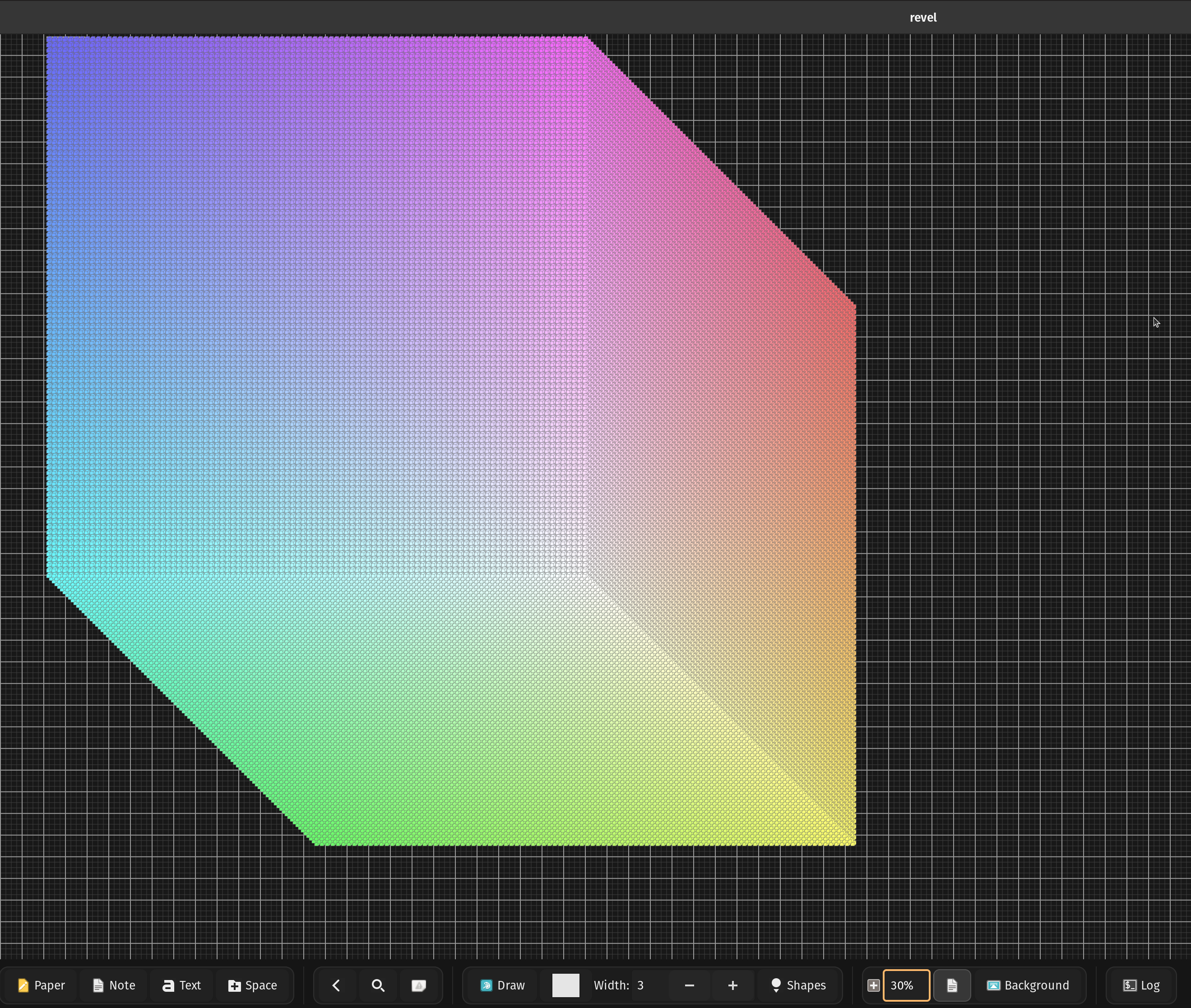Click the revel window title
This screenshot has height=1008, width=1191.
[922, 17]
